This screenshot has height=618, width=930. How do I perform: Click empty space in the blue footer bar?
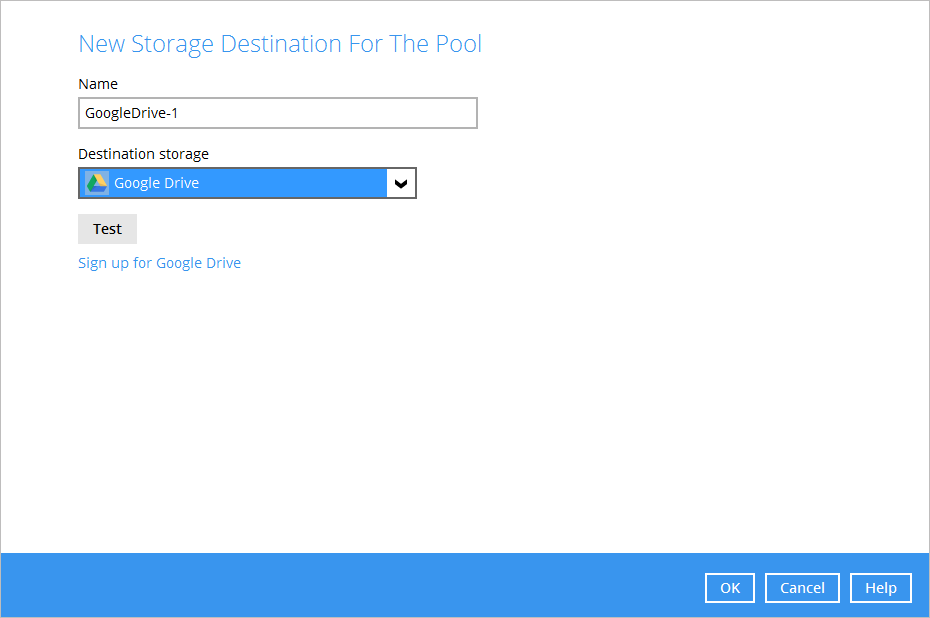coord(350,586)
